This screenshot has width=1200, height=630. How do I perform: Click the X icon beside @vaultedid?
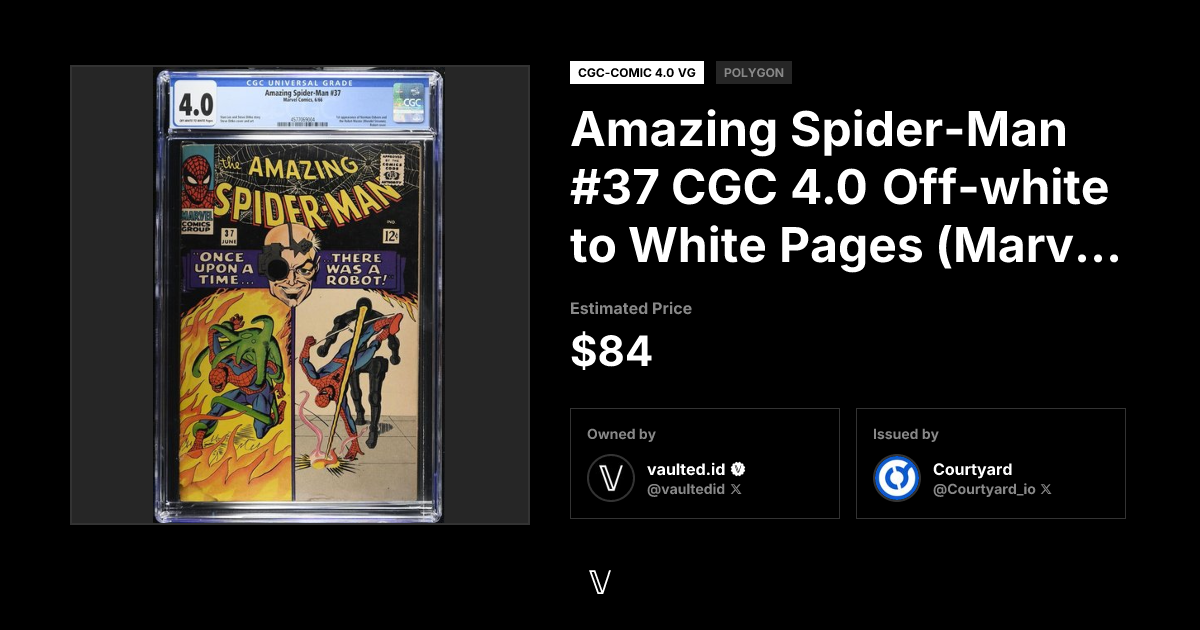736,490
